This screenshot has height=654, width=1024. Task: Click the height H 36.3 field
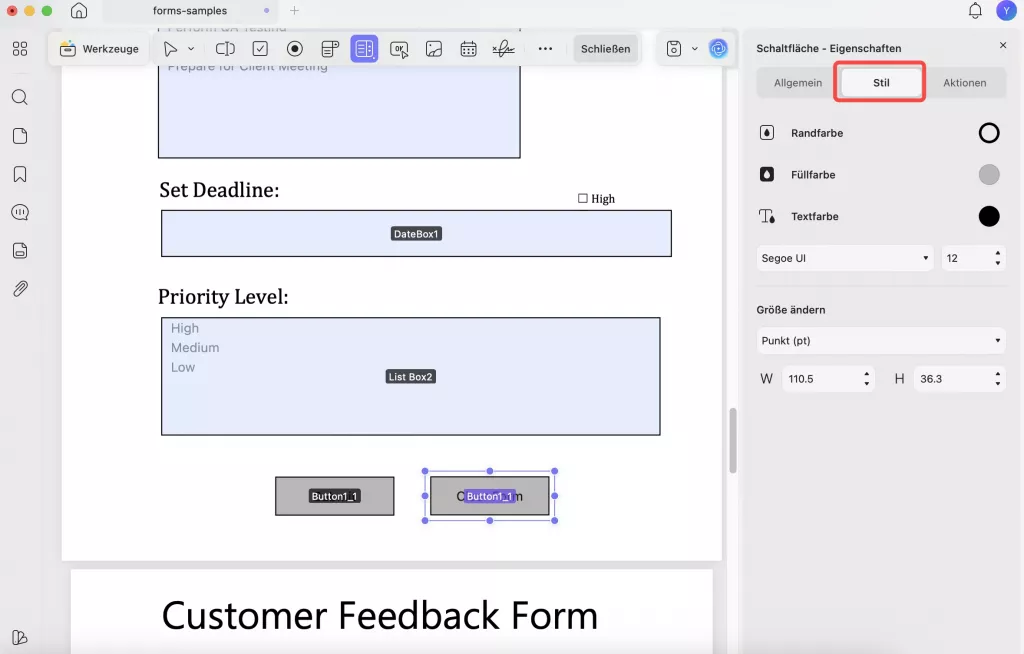coord(952,379)
